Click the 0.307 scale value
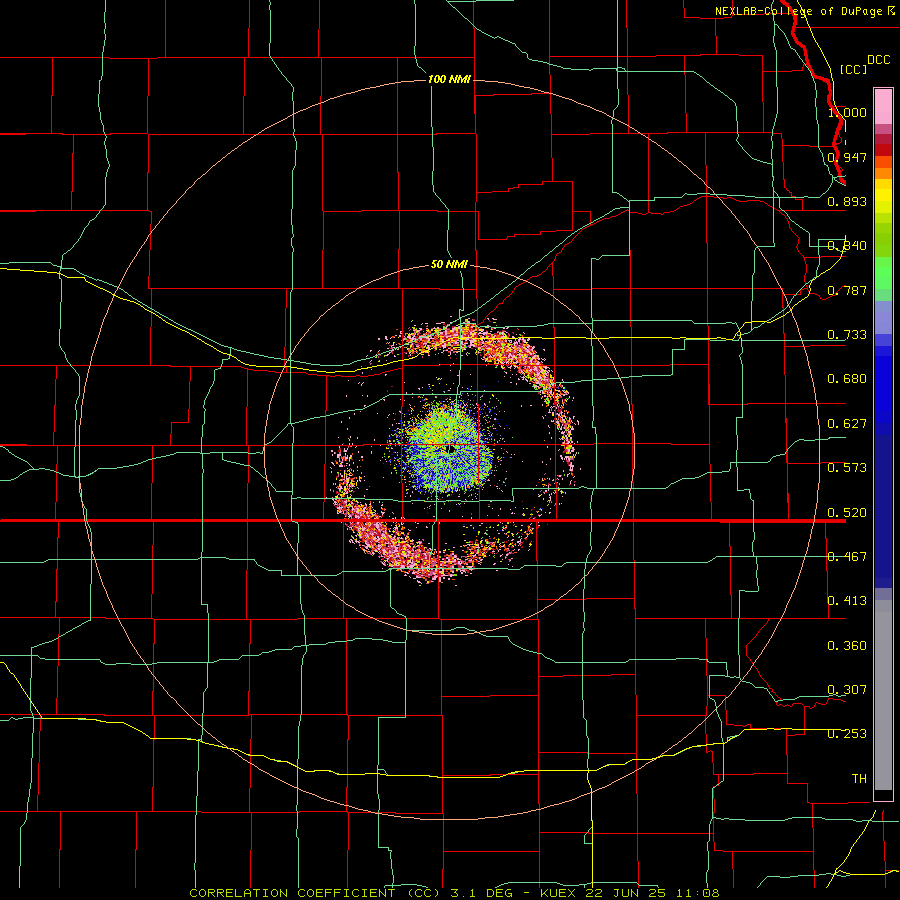Screen dimensions: 900x900 [847, 690]
